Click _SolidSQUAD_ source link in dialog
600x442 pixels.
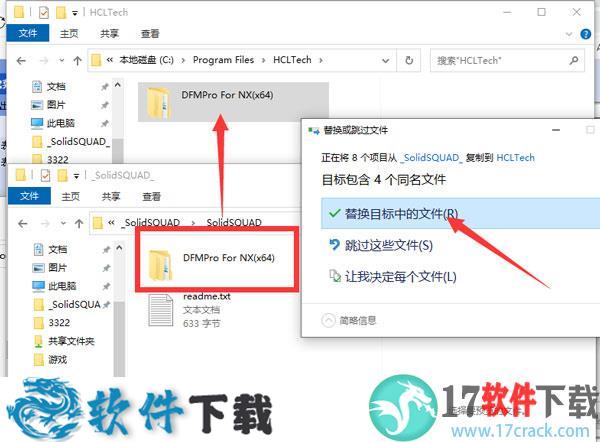pos(432,158)
